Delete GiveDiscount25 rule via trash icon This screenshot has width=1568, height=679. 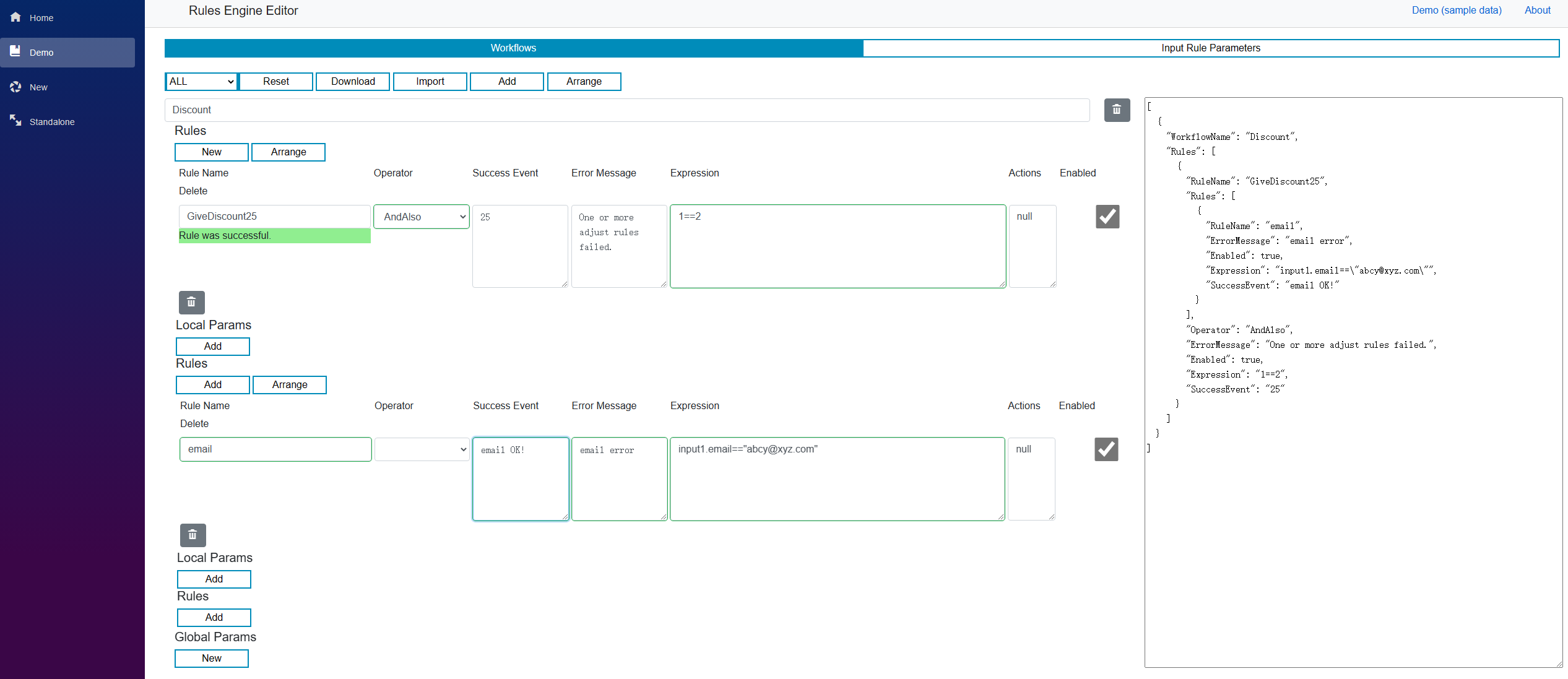191,303
